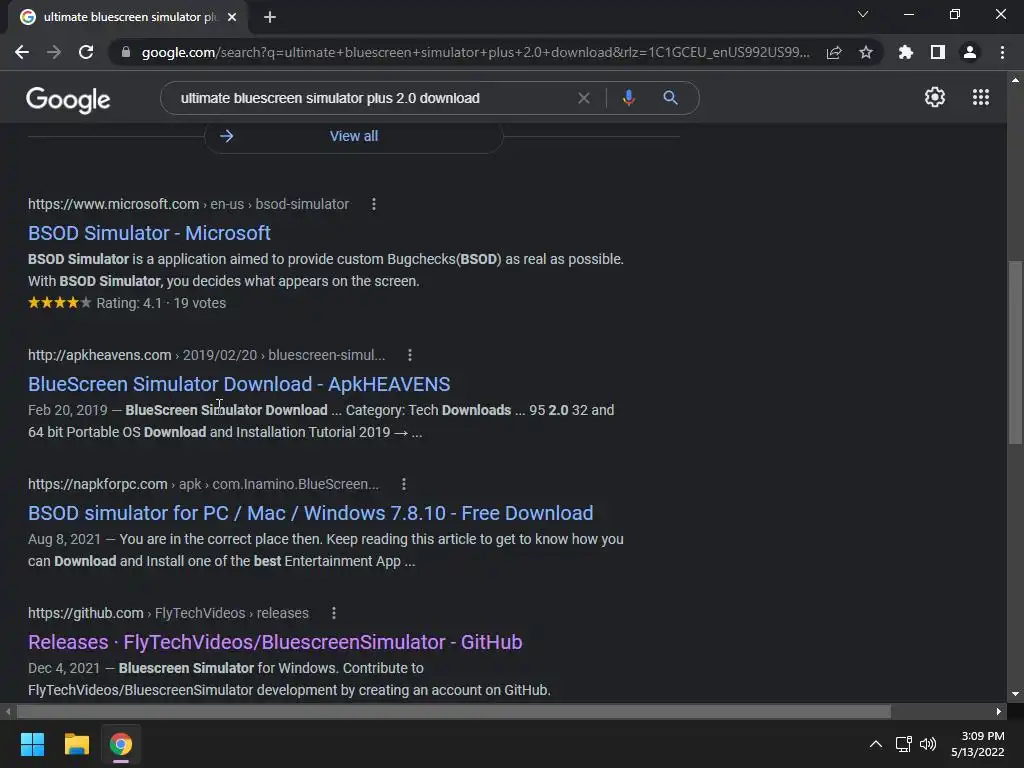Open more options for github.com result
1024x768 pixels.
coord(334,613)
